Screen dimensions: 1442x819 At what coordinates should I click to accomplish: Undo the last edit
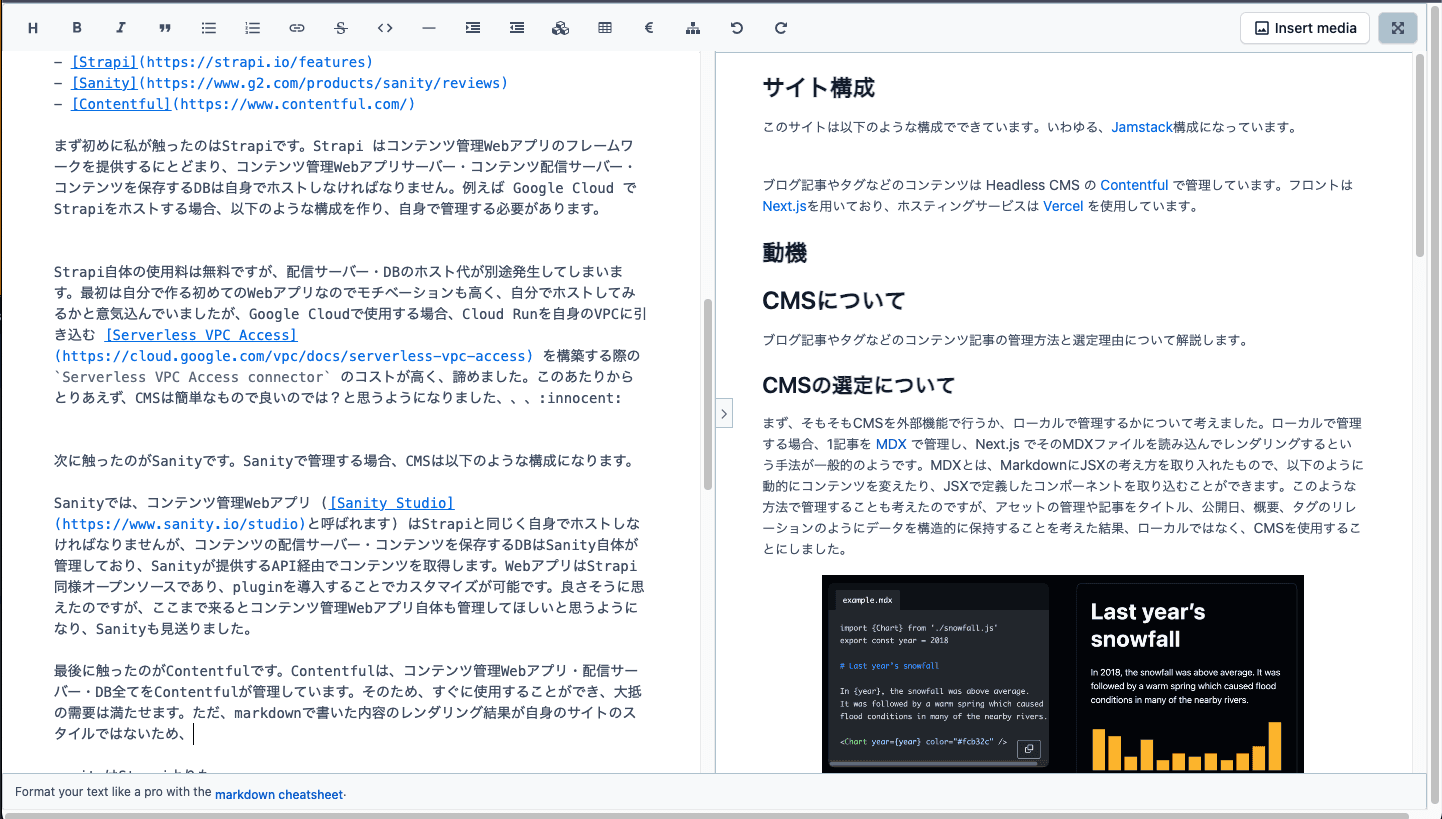coord(736,28)
